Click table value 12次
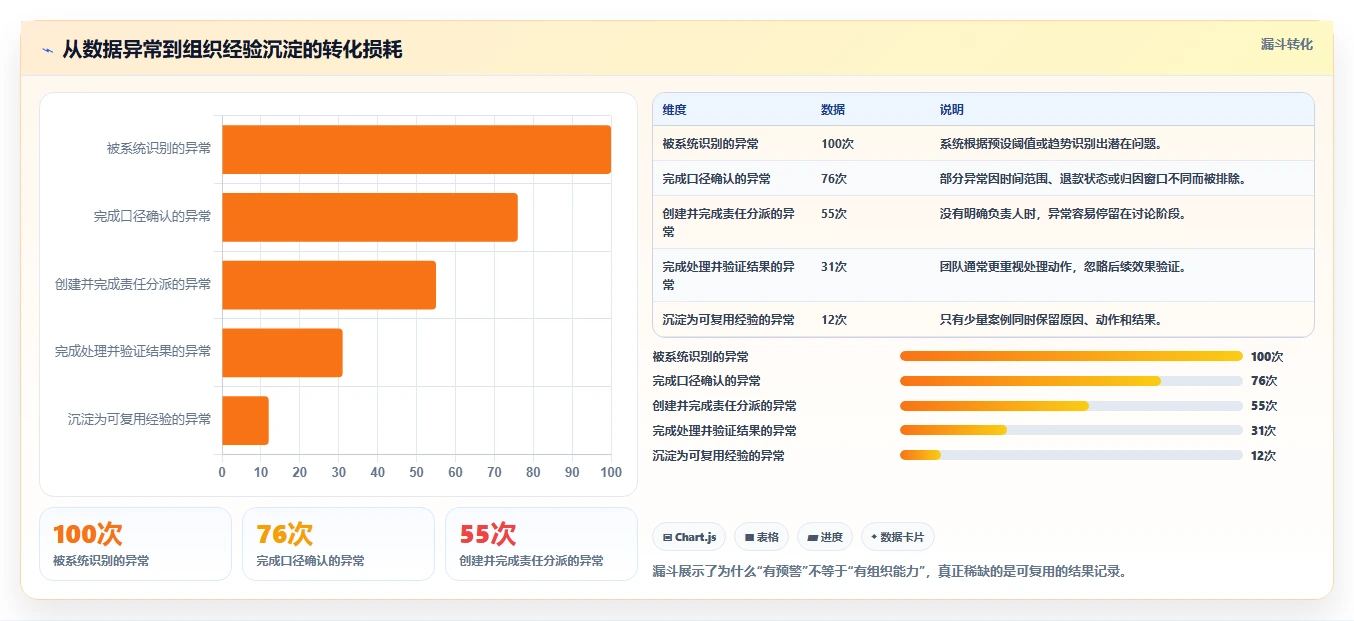 pos(834,320)
